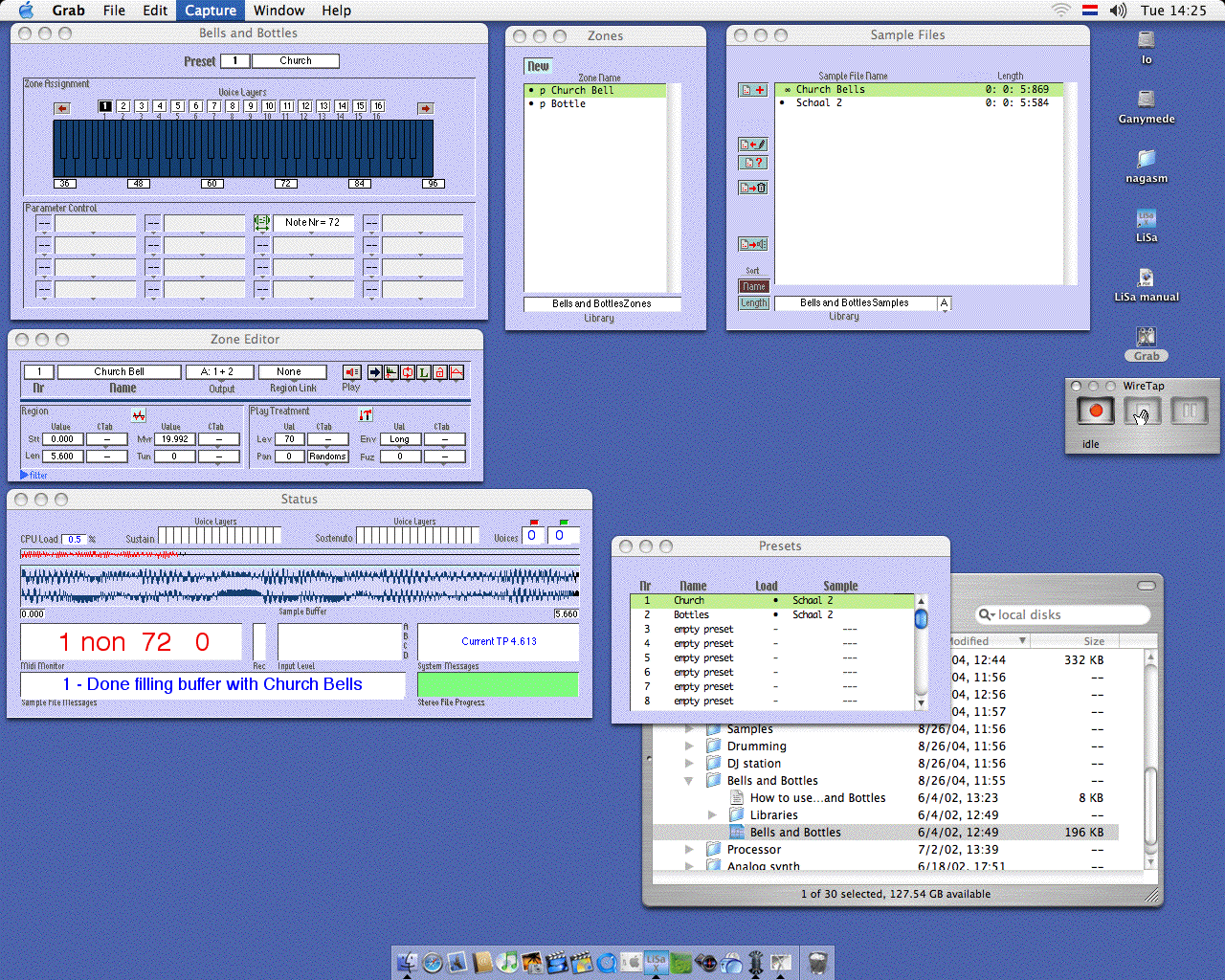Collapse the Bells and Bottles folder in Finder

[x=688, y=781]
